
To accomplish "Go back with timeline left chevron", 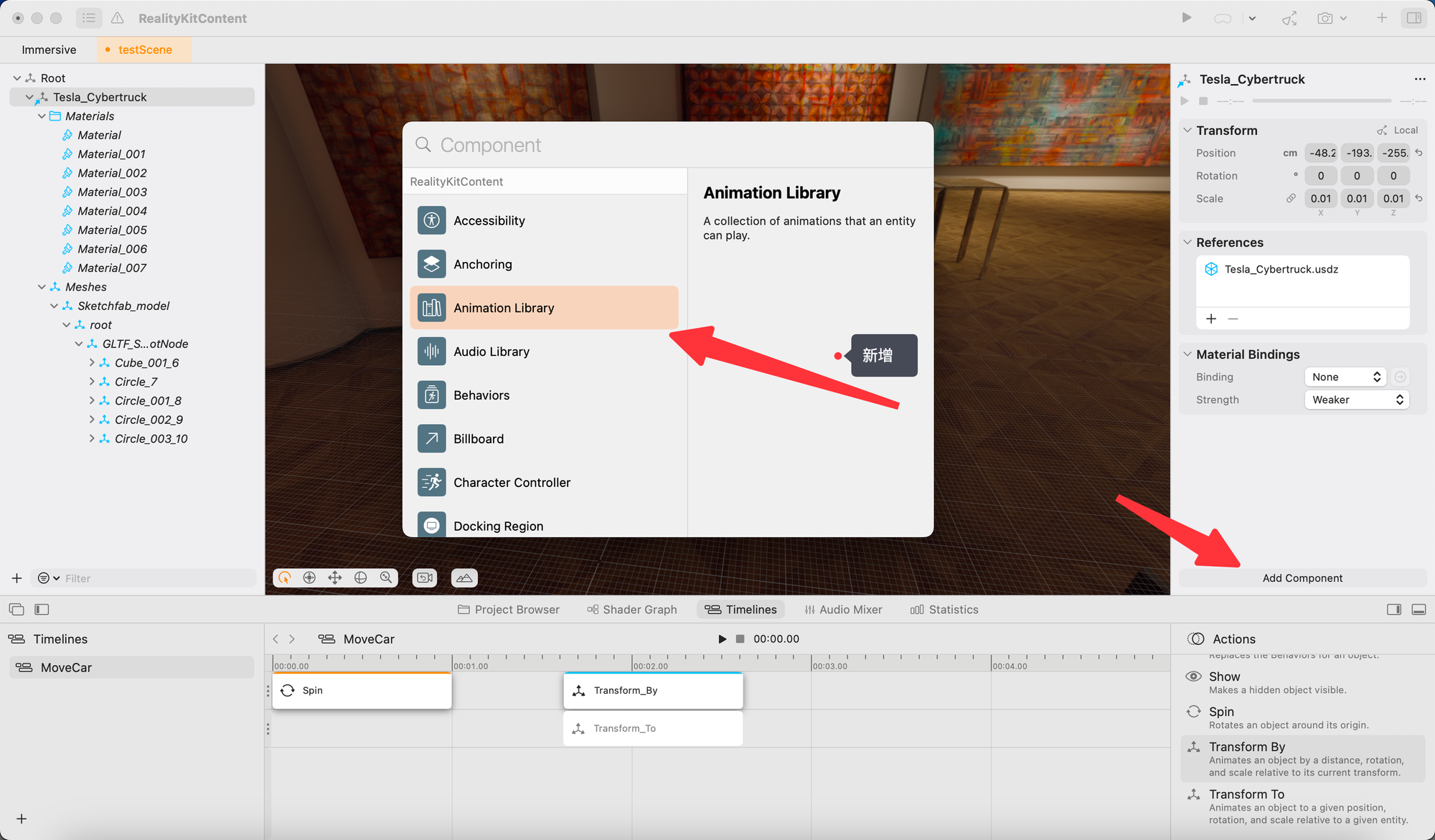I will click(x=276, y=638).
